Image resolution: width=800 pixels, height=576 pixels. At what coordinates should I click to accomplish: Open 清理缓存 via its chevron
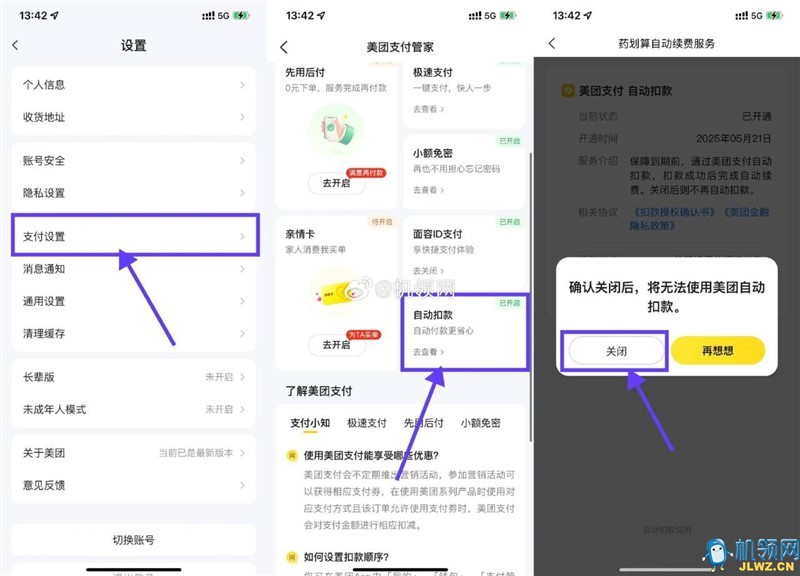242,334
